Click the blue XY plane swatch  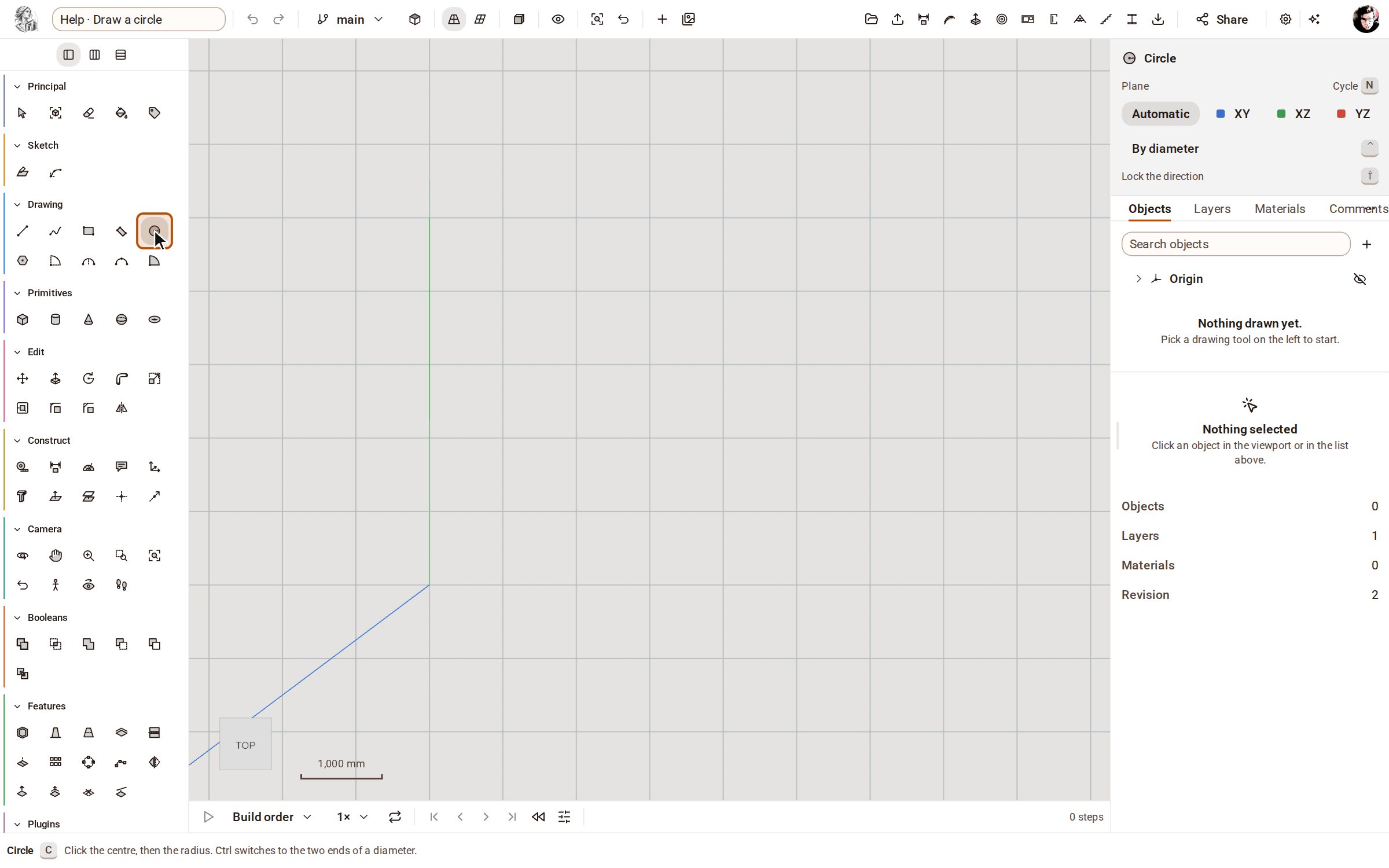point(1221,114)
